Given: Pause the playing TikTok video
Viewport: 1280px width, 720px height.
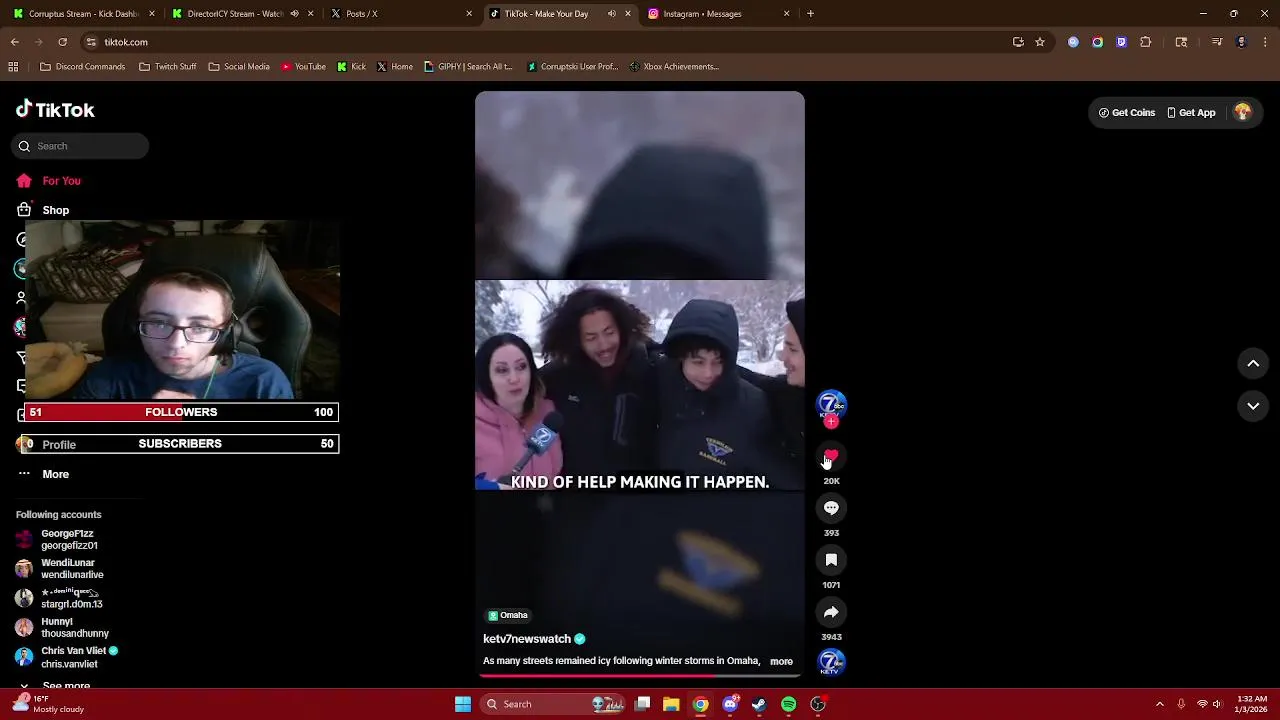Looking at the screenshot, I should tap(640, 385).
